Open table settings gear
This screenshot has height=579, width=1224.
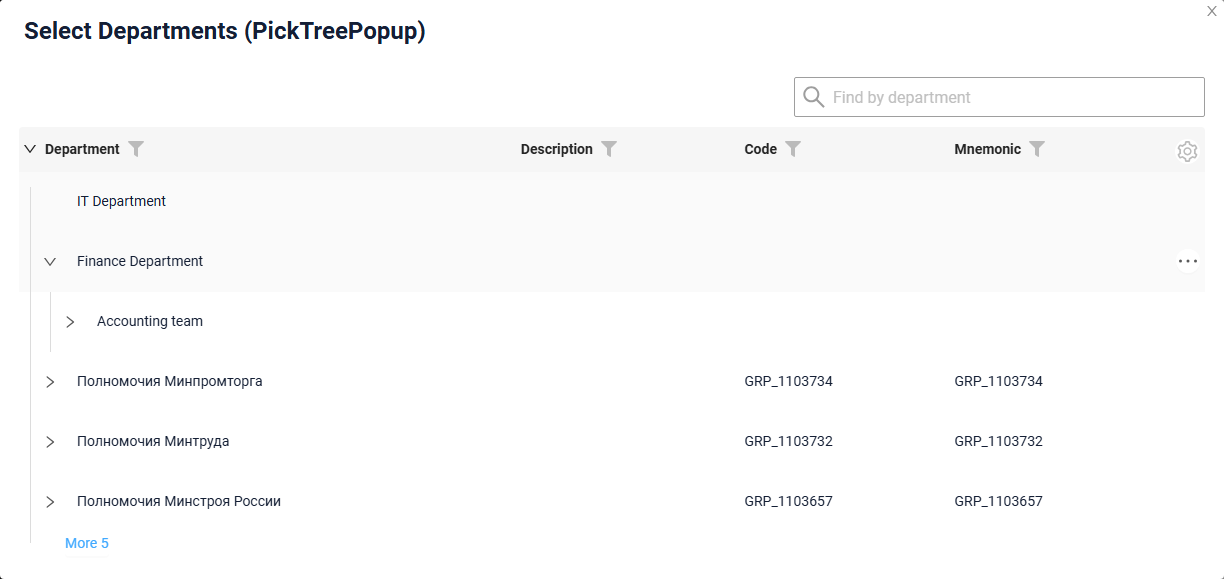[1187, 152]
